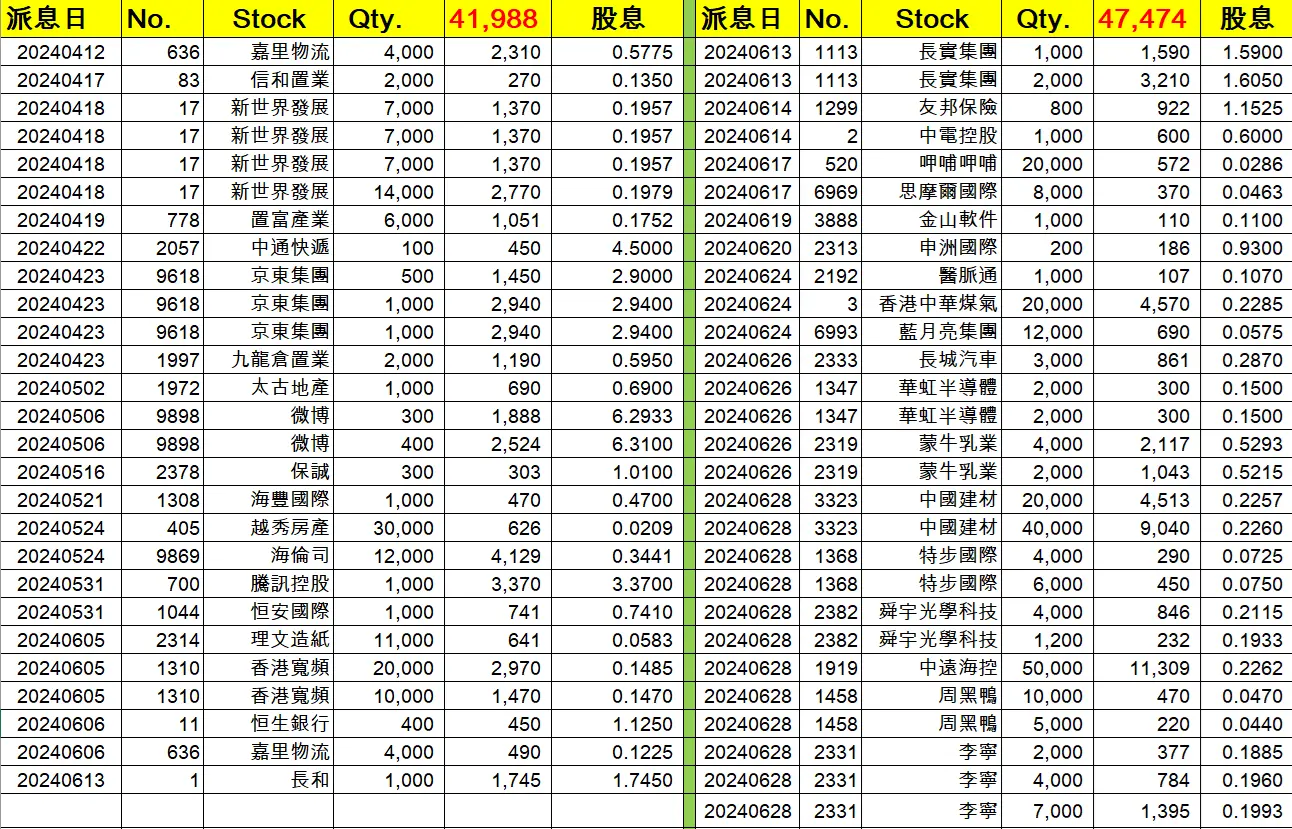Select the 長和 stock cell
The image size is (1292, 829).
(269, 780)
